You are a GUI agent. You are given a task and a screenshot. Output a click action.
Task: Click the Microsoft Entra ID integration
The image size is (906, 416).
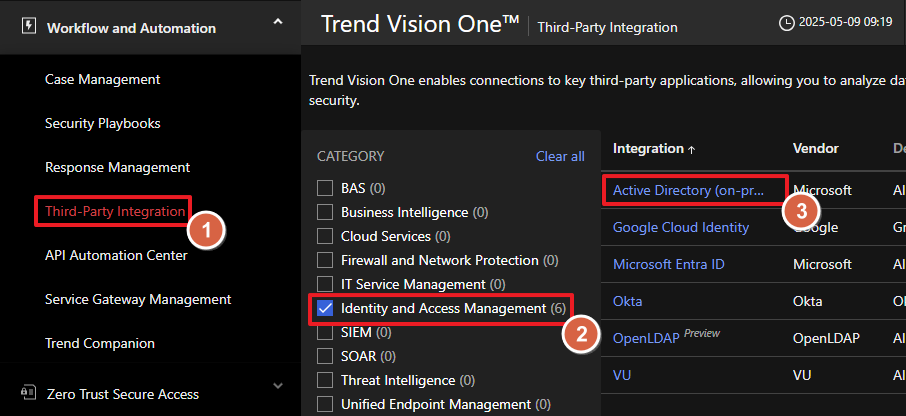[668, 264]
